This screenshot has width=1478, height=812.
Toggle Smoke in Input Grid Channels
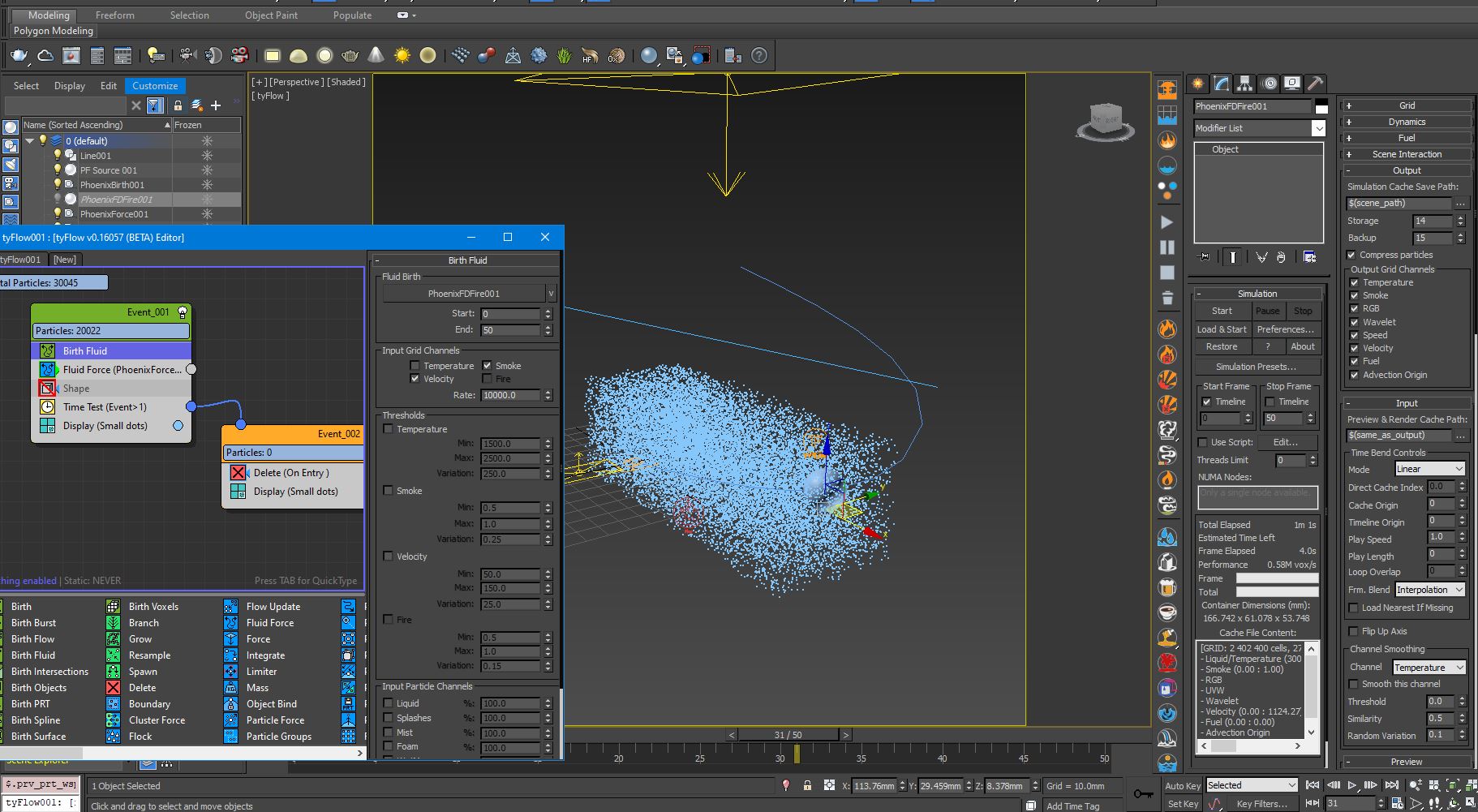487,366
